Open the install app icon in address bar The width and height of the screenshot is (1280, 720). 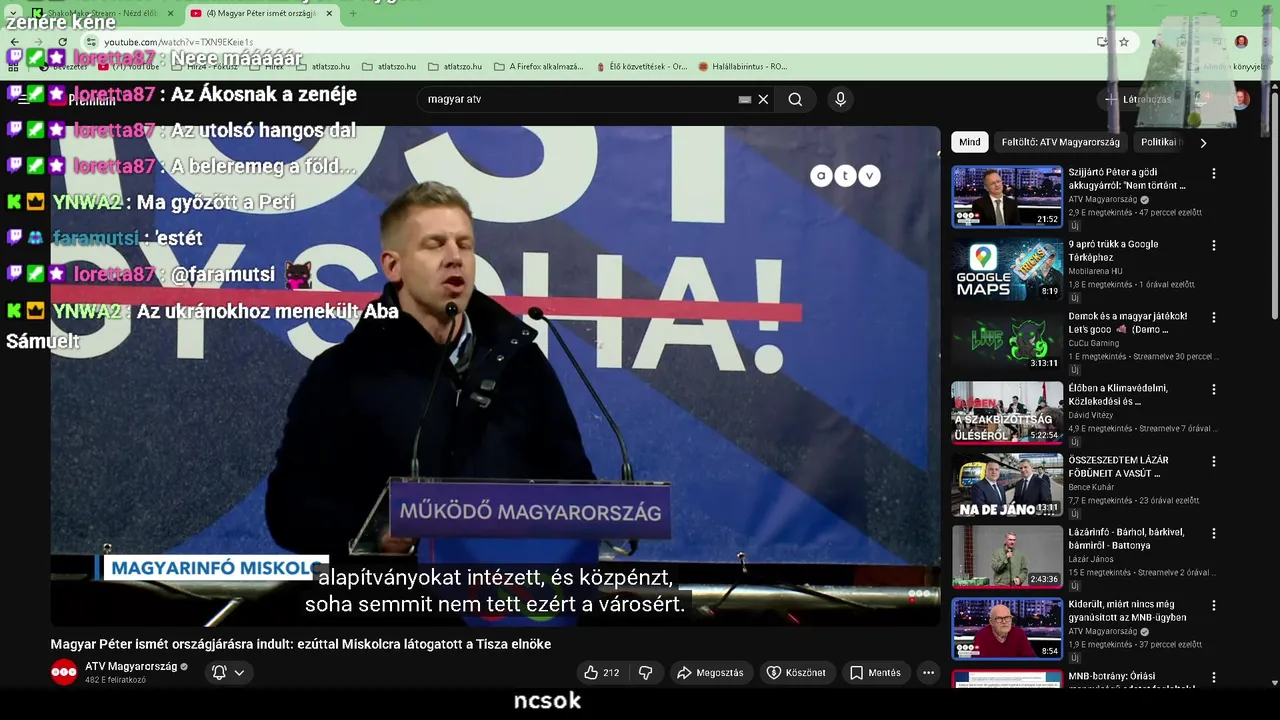coord(1102,42)
